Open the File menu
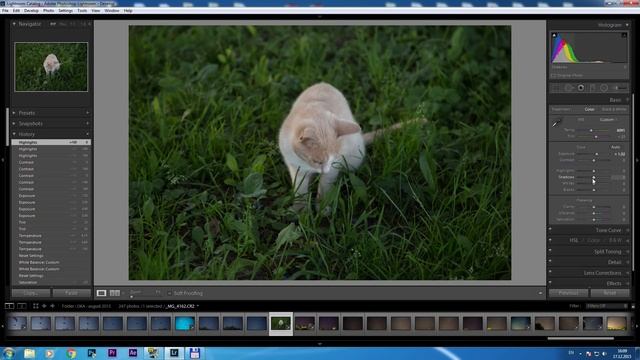 click(5, 11)
